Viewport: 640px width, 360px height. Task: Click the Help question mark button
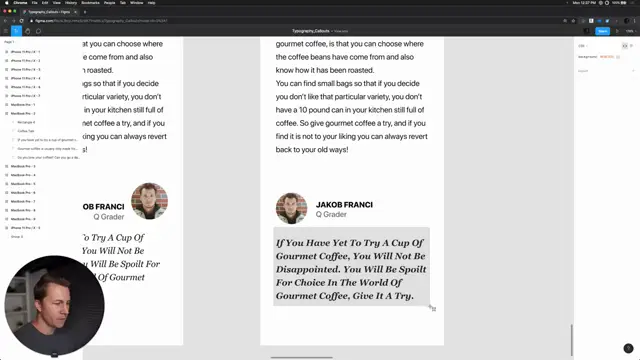(x=628, y=348)
